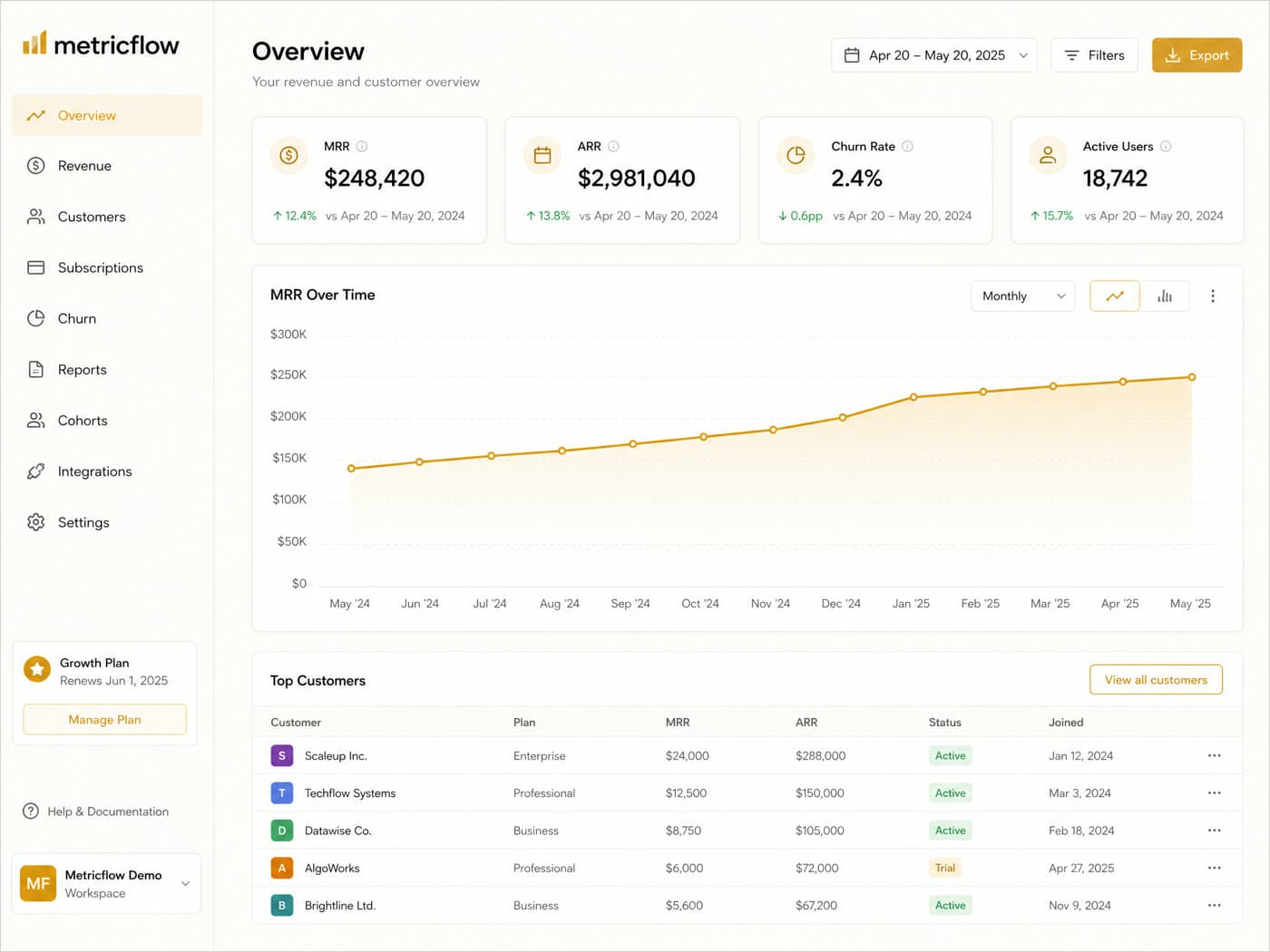Click Manage Plan button
This screenshot has width=1270, height=952.
[104, 720]
